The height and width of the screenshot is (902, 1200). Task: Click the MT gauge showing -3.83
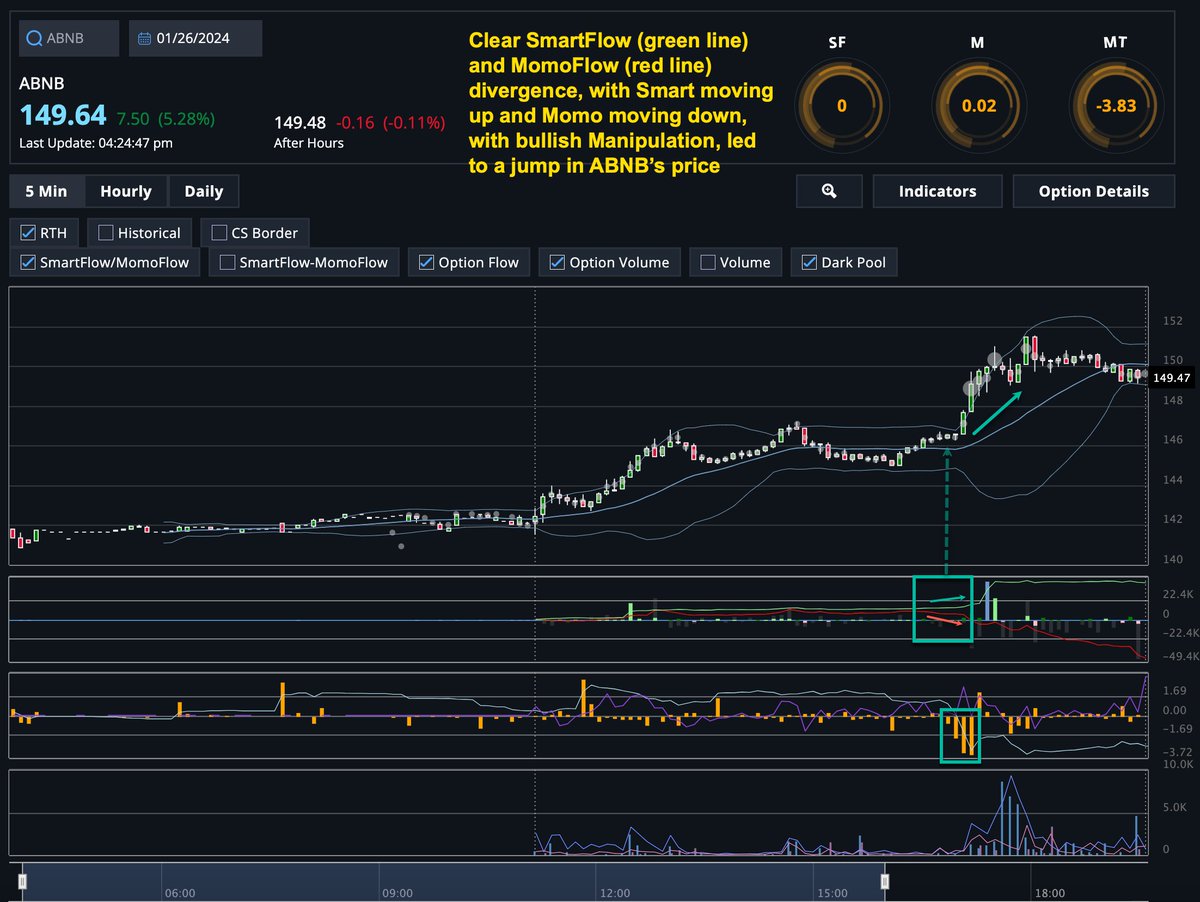(1116, 105)
